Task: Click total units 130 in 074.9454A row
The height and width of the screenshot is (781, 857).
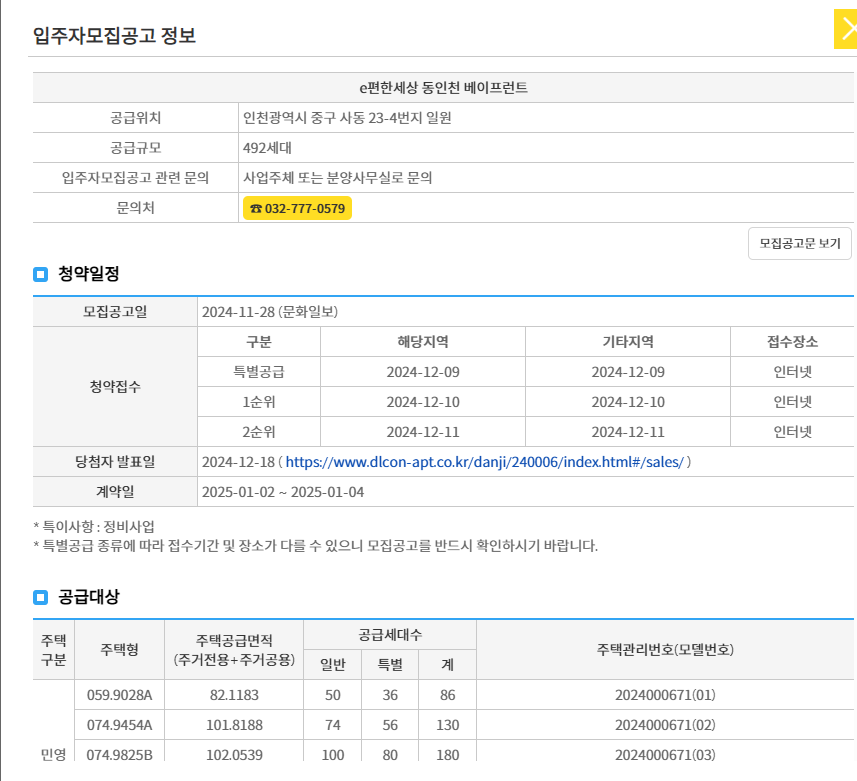Action: tap(448, 725)
